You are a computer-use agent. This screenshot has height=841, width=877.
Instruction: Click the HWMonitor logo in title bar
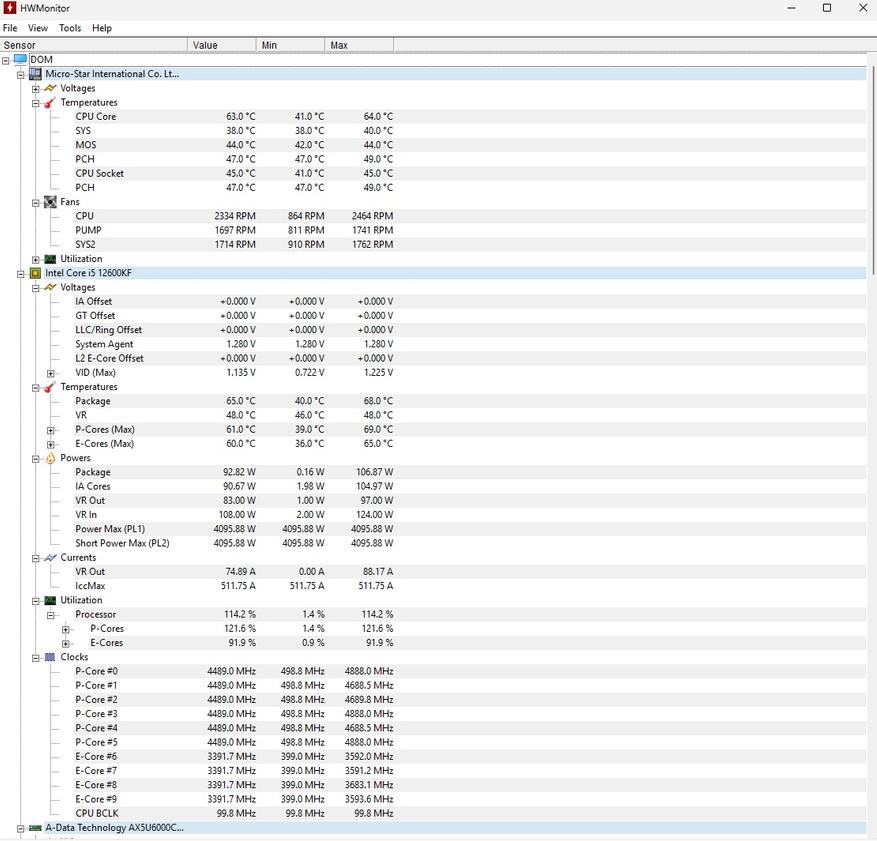click(10, 8)
